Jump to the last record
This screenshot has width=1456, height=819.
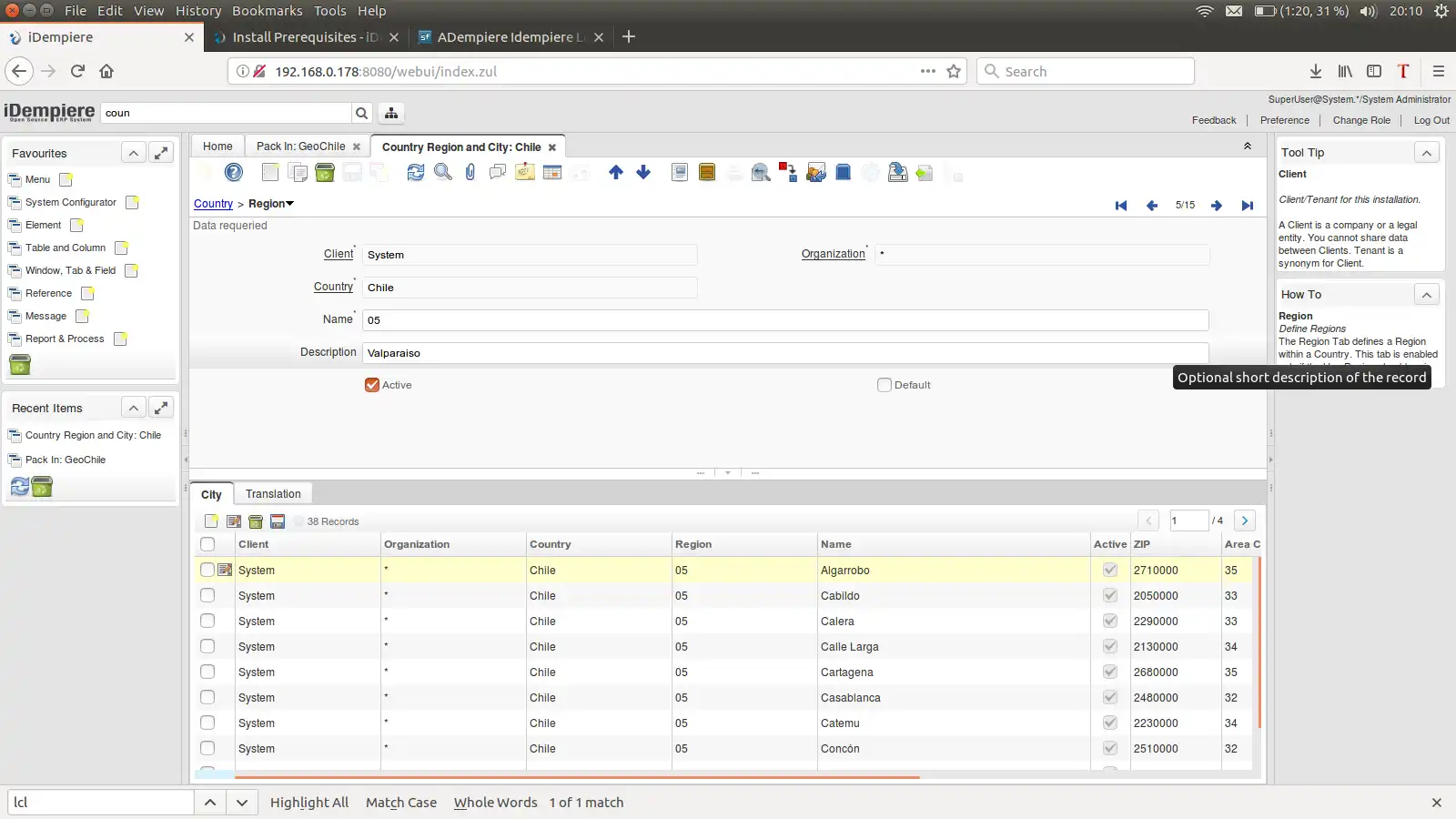[1248, 206]
